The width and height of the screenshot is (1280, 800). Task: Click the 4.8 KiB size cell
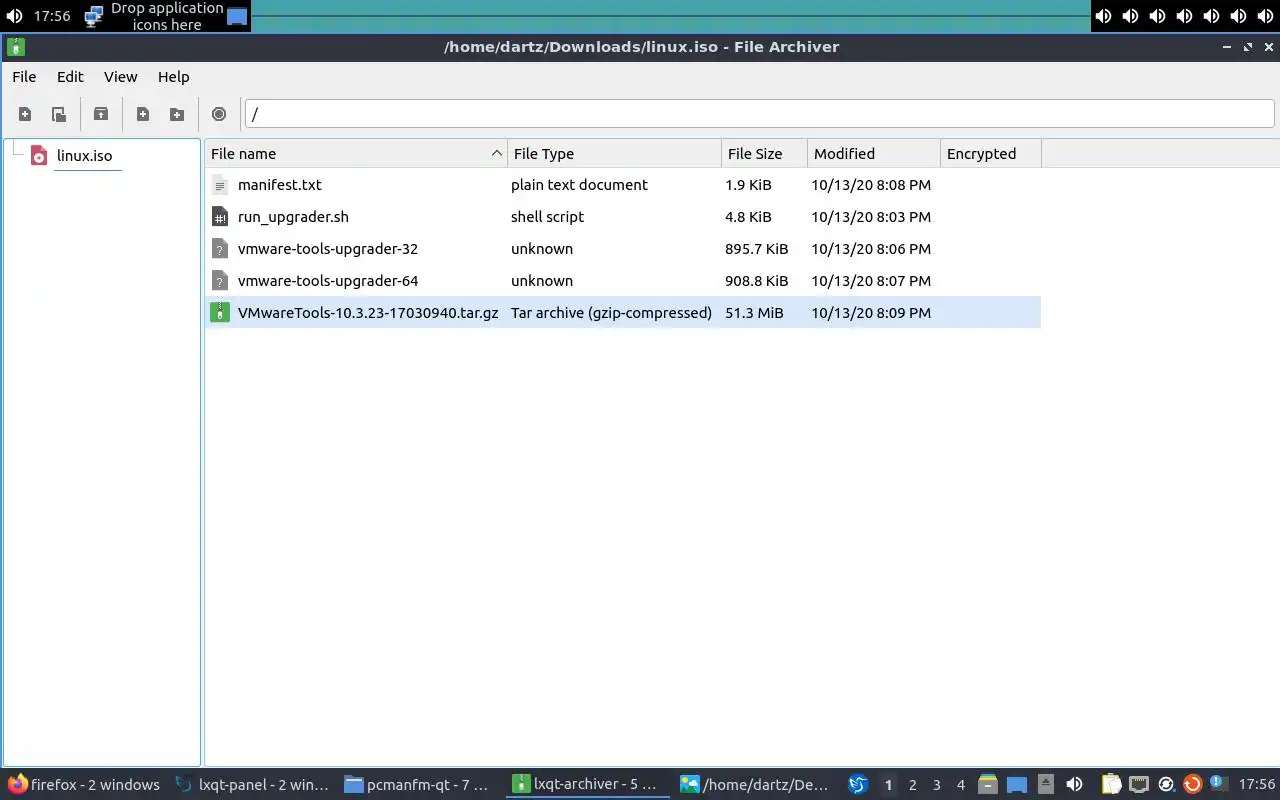click(748, 217)
